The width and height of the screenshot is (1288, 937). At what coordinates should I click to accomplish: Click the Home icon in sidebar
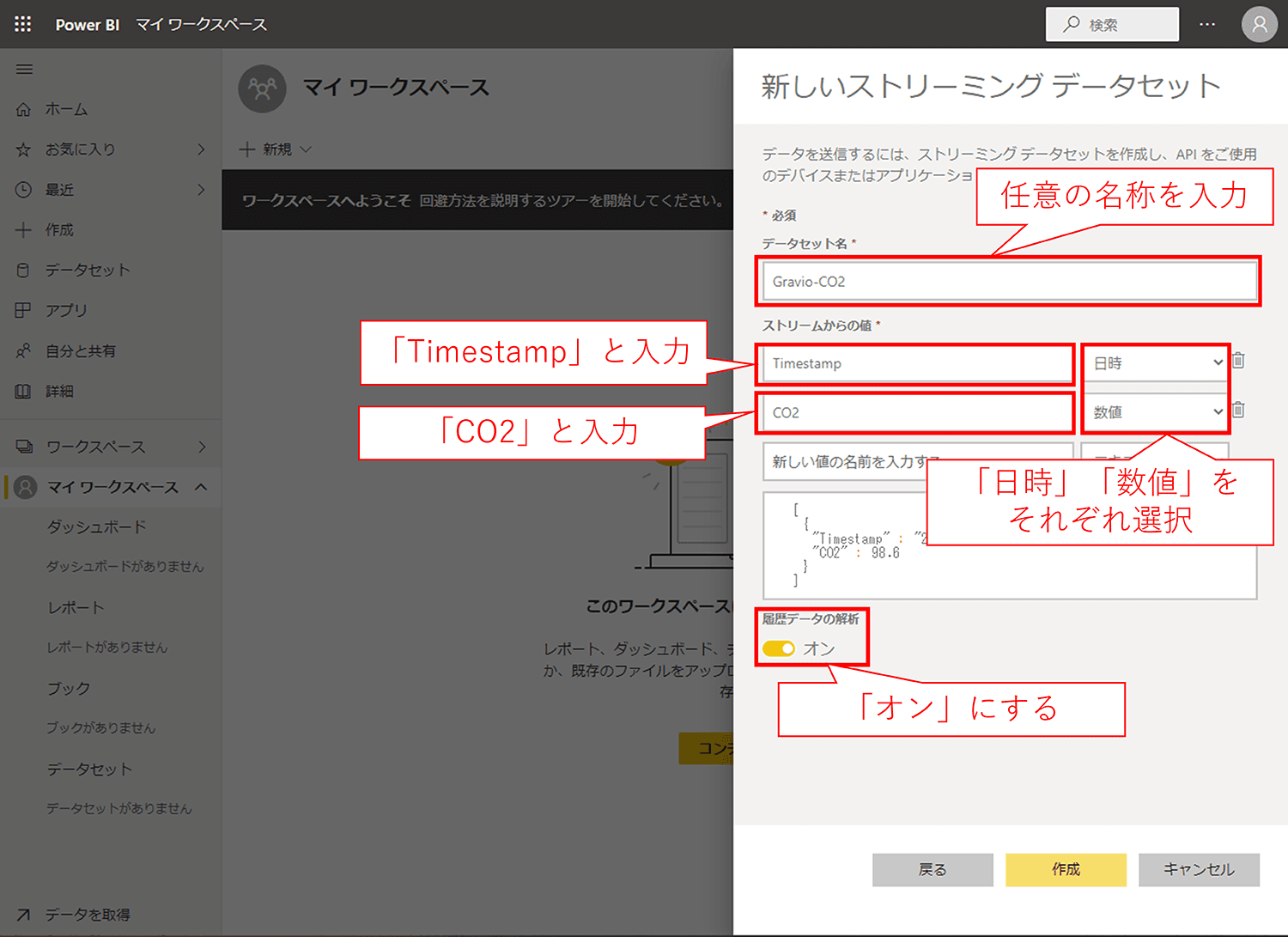(x=23, y=109)
